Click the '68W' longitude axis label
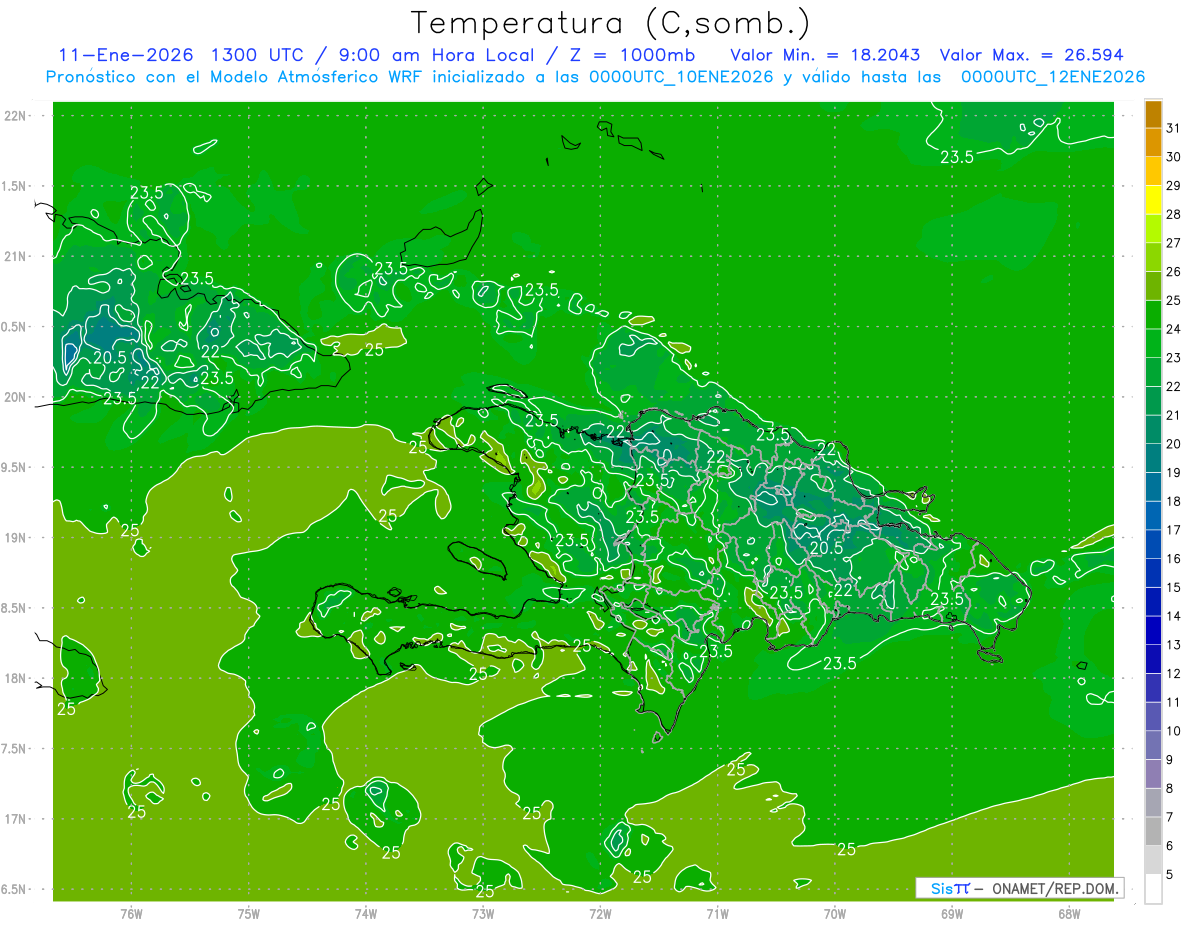The width and height of the screenshot is (1200, 927). coord(1069,913)
